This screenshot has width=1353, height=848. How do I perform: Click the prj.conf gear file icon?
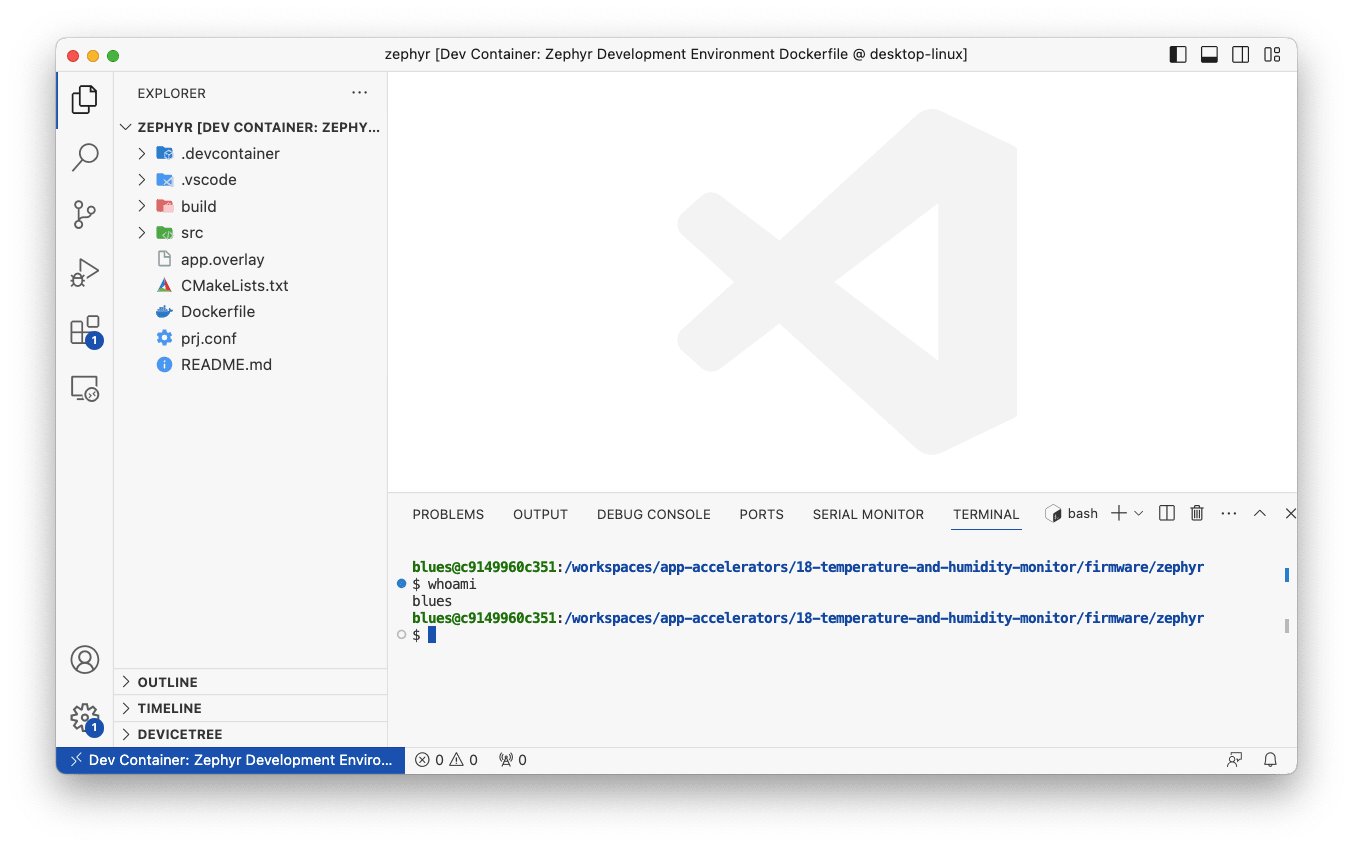tap(165, 338)
